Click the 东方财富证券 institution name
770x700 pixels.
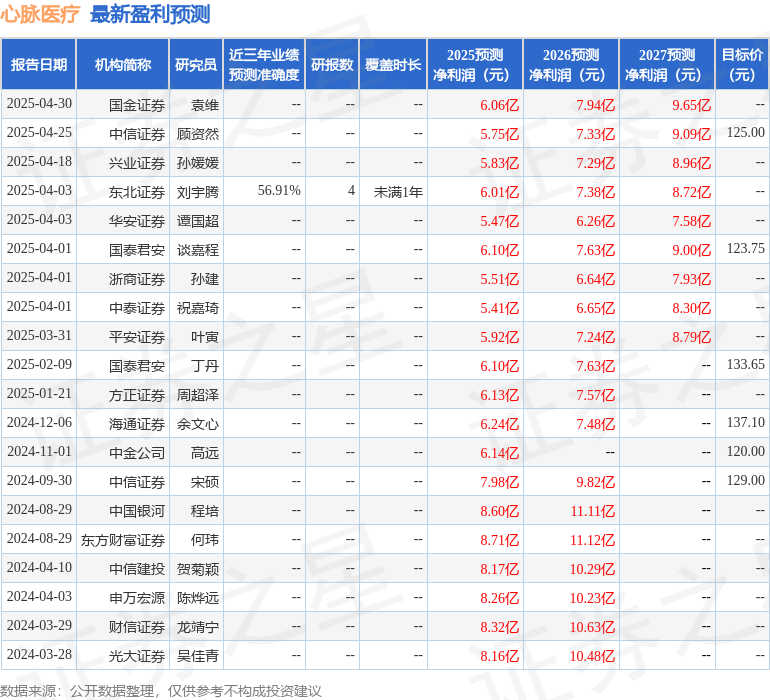pyautogui.click(x=123, y=539)
